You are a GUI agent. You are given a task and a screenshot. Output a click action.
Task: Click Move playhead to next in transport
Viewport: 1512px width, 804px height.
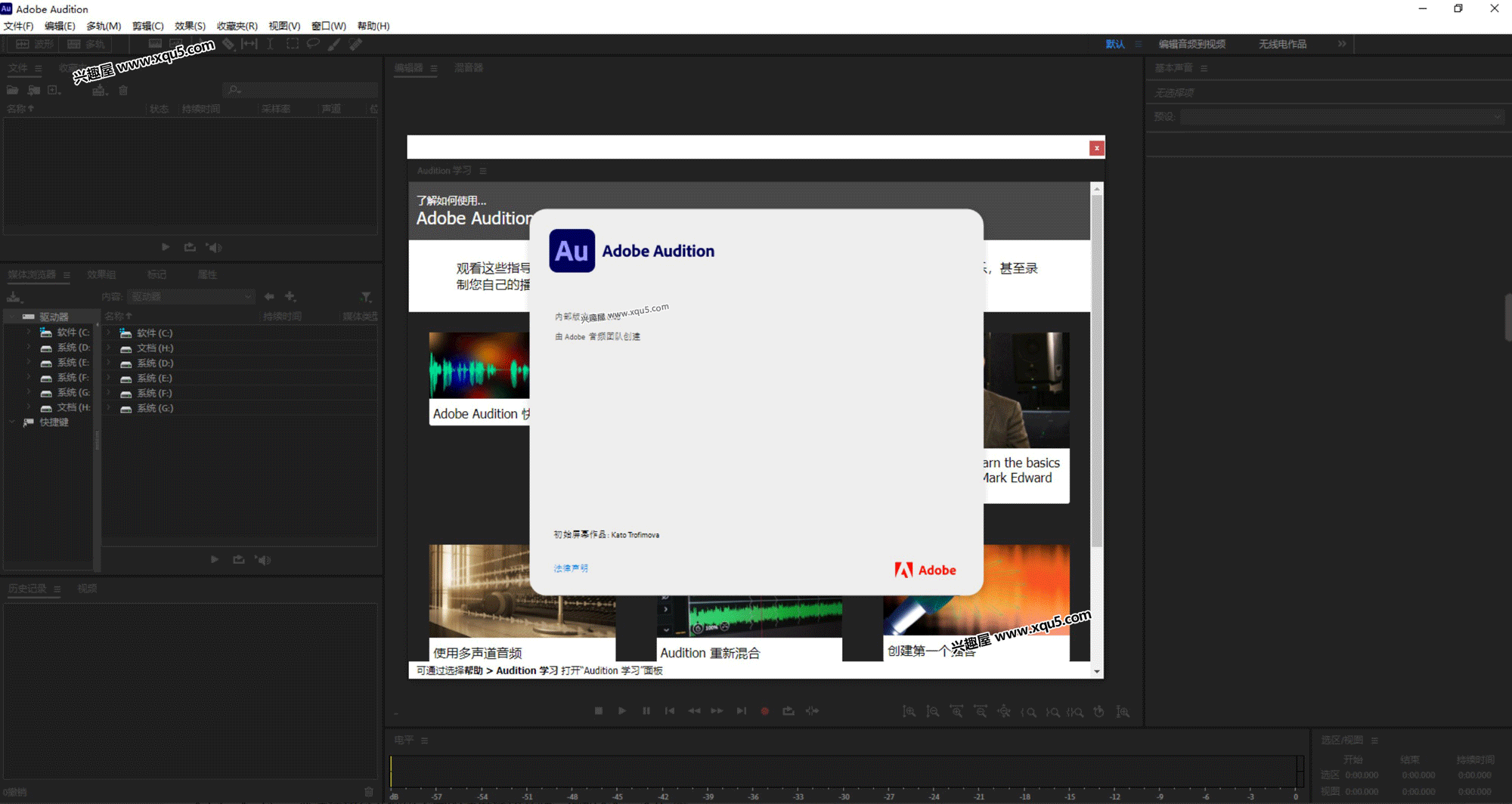(x=741, y=711)
